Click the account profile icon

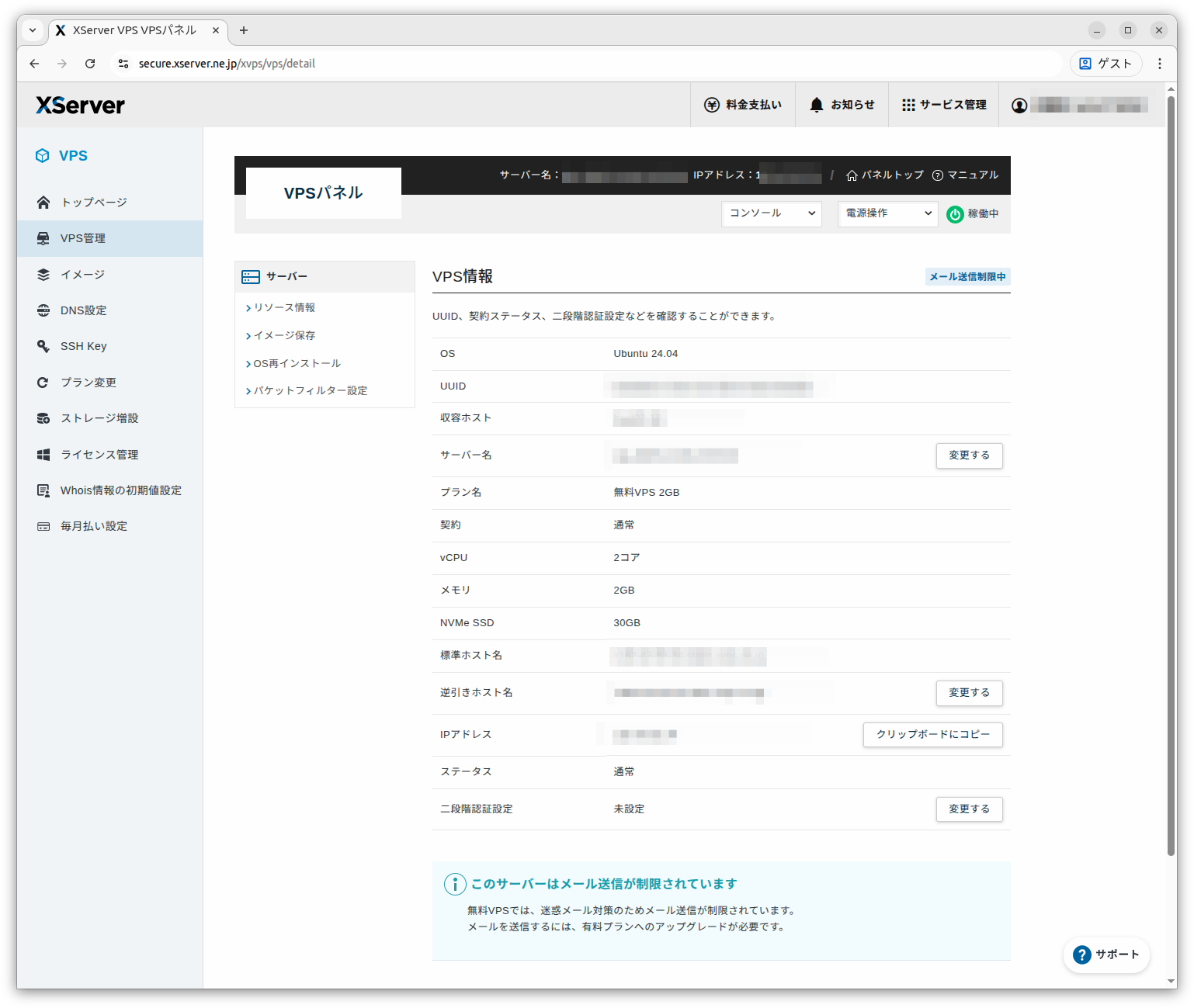pyautogui.click(x=1019, y=104)
